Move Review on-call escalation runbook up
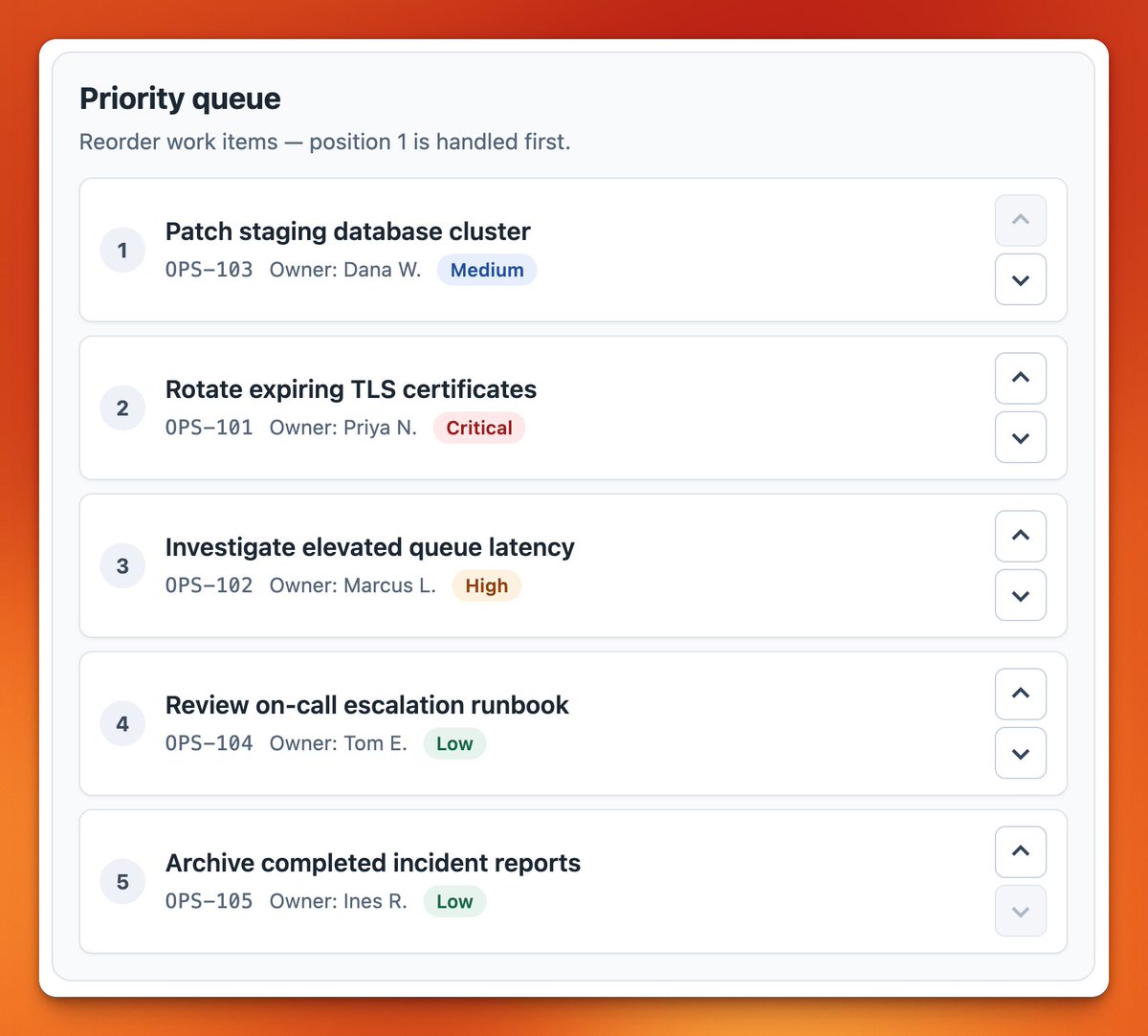 click(x=1021, y=694)
